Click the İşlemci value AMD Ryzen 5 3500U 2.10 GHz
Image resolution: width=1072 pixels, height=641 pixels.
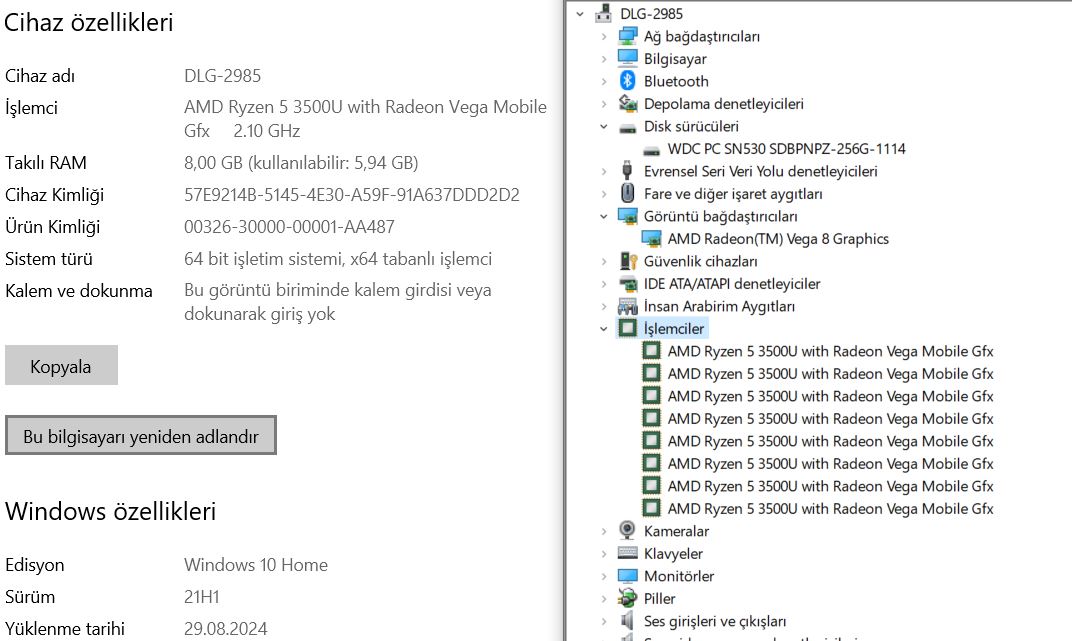365,119
